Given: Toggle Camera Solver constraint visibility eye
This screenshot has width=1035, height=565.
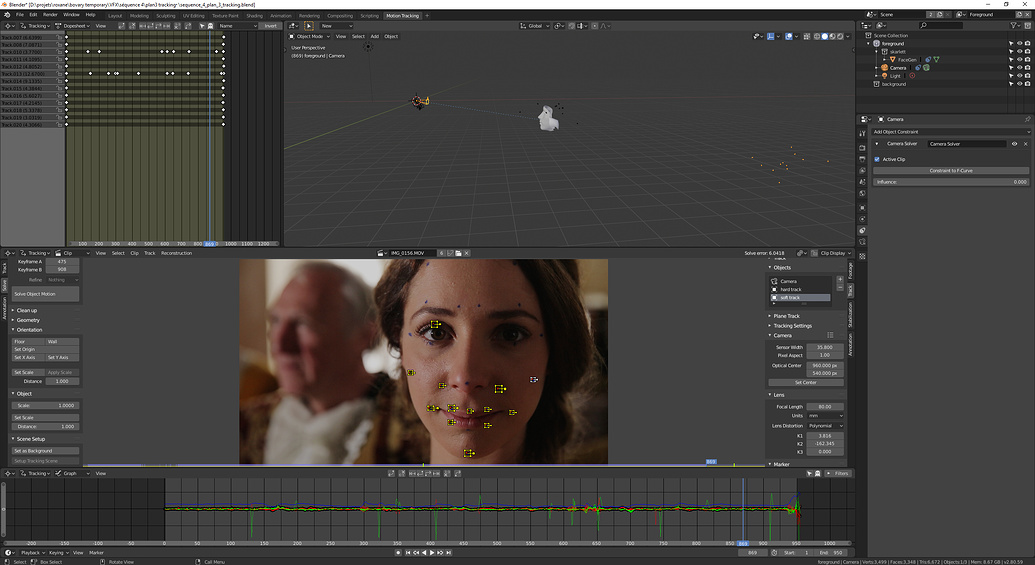Looking at the screenshot, I should click(x=1015, y=144).
